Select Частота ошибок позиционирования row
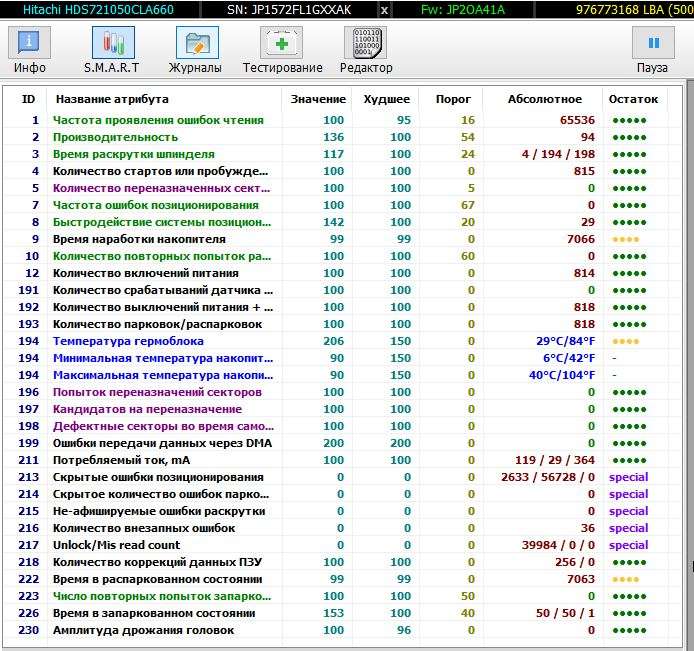The width and height of the screenshot is (694, 651). tap(341, 205)
